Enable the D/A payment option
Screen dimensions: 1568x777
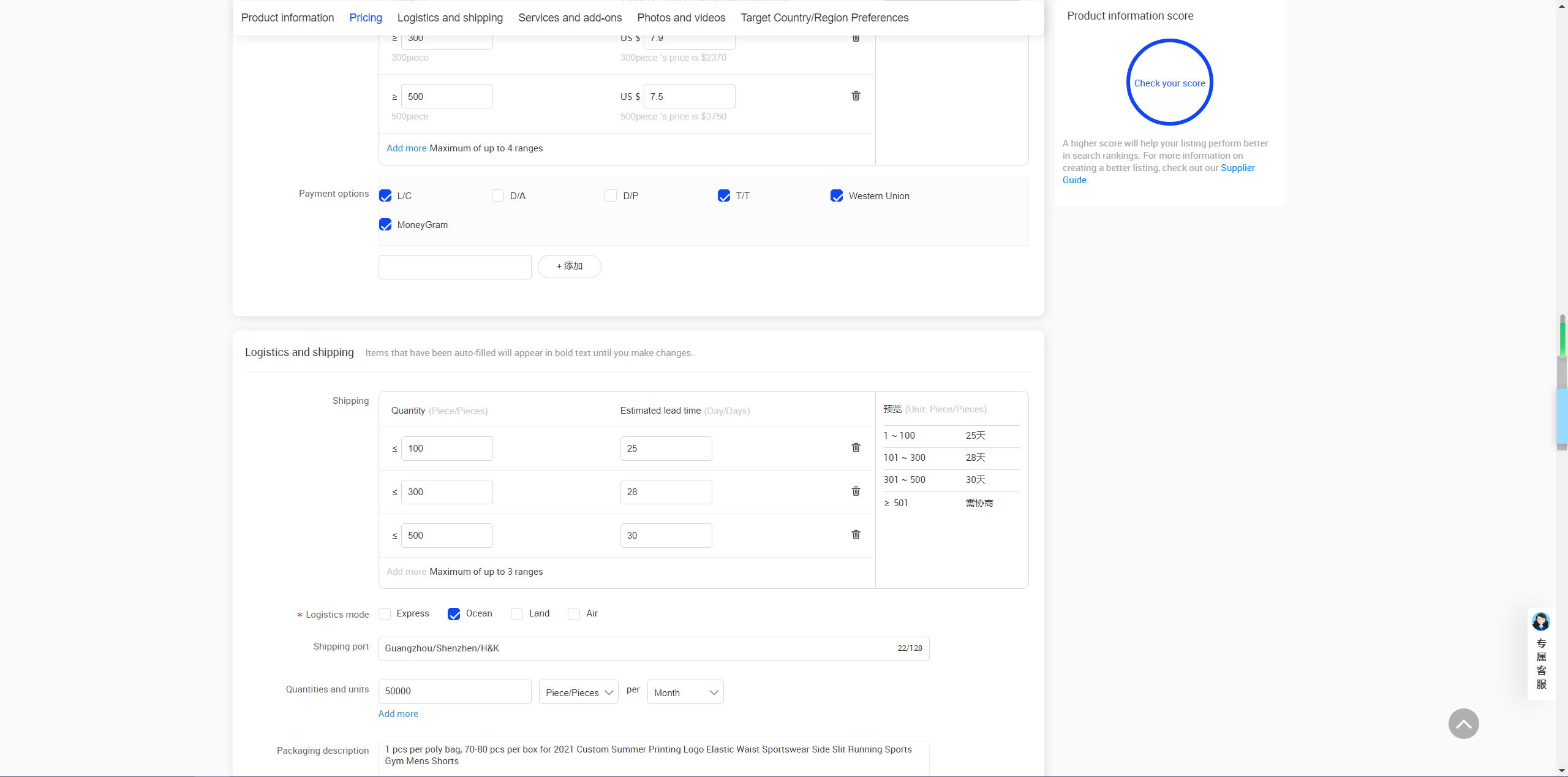[x=498, y=195]
